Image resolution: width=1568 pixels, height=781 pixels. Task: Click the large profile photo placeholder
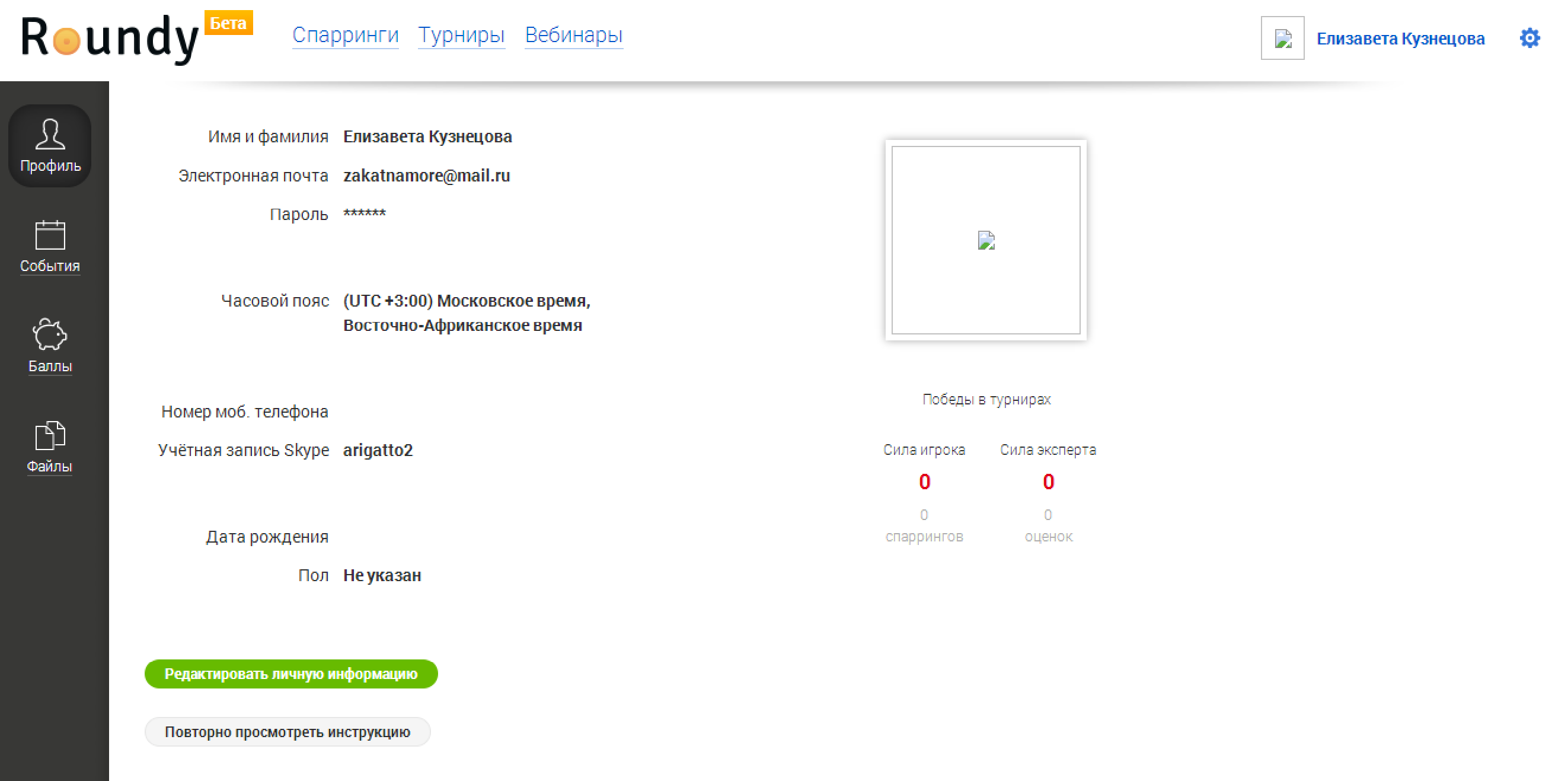[x=985, y=240]
